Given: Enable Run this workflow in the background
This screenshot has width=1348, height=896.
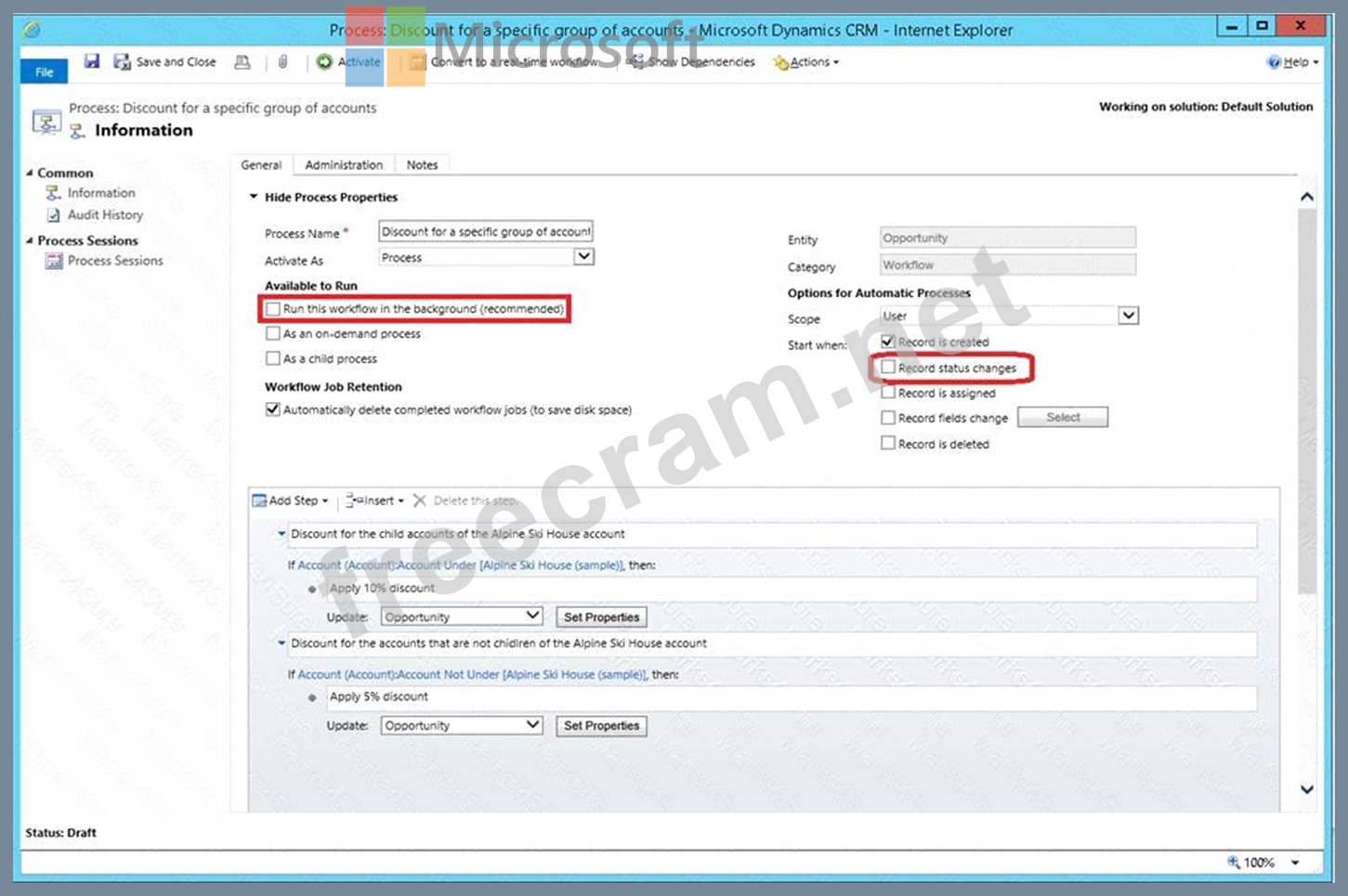Looking at the screenshot, I should pyautogui.click(x=273, y=308).
